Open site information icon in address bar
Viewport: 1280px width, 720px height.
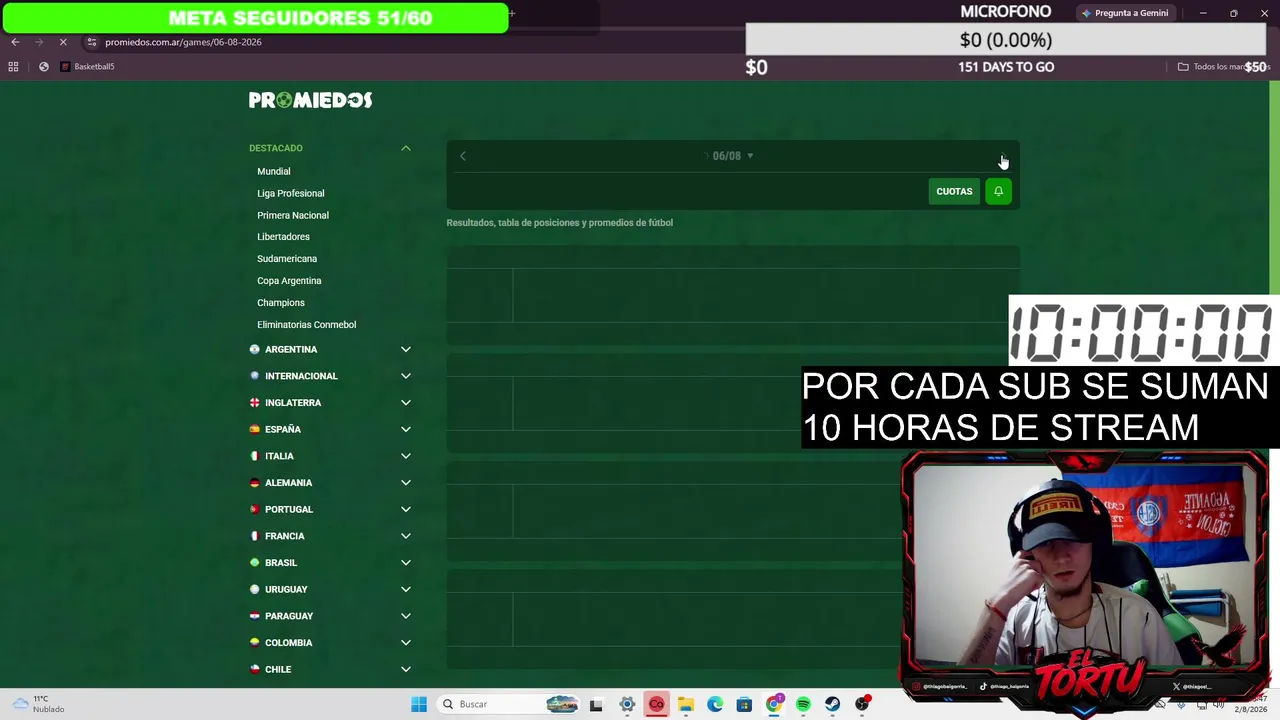[x=92, y=42]
